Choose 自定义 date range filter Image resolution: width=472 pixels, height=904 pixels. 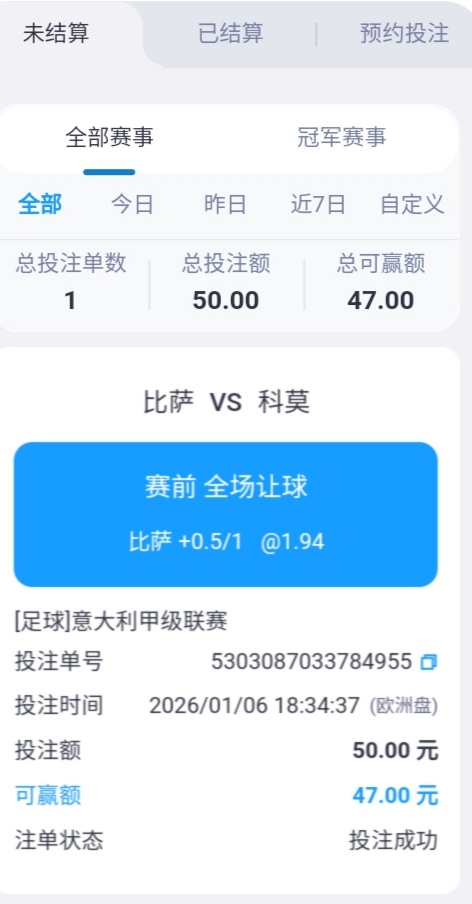[x=412, y=205]
